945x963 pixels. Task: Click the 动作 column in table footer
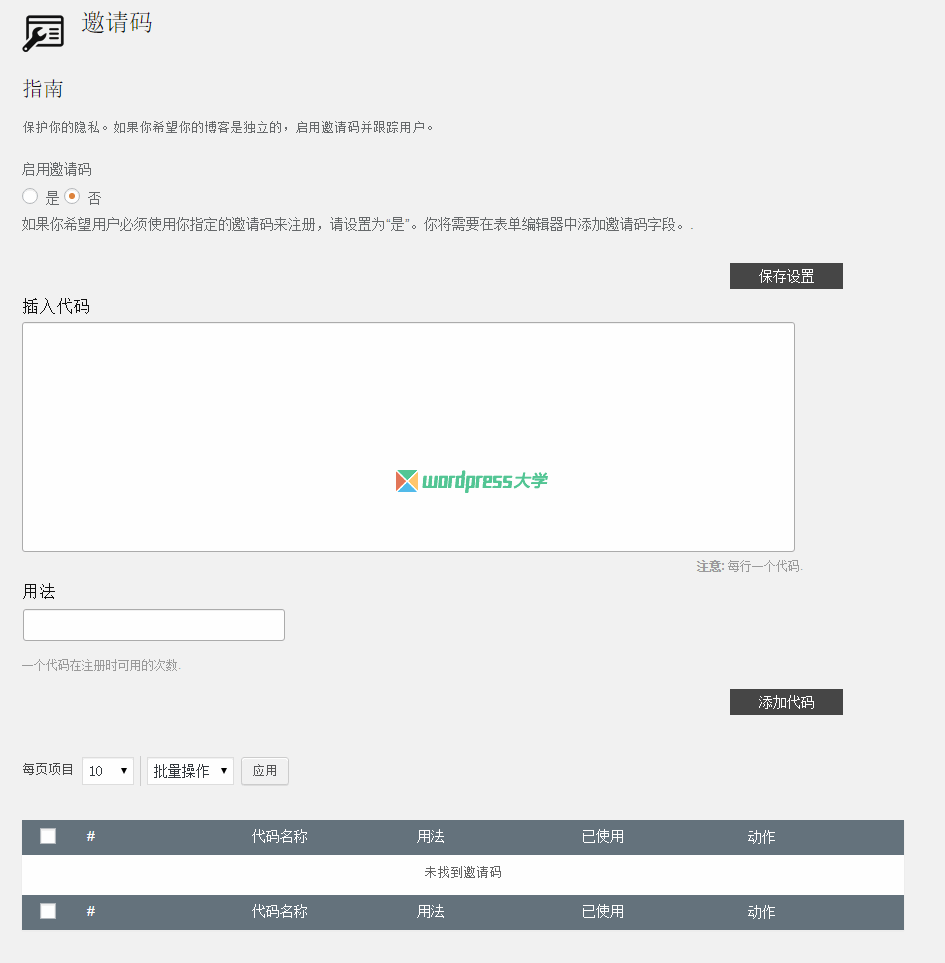761,911
